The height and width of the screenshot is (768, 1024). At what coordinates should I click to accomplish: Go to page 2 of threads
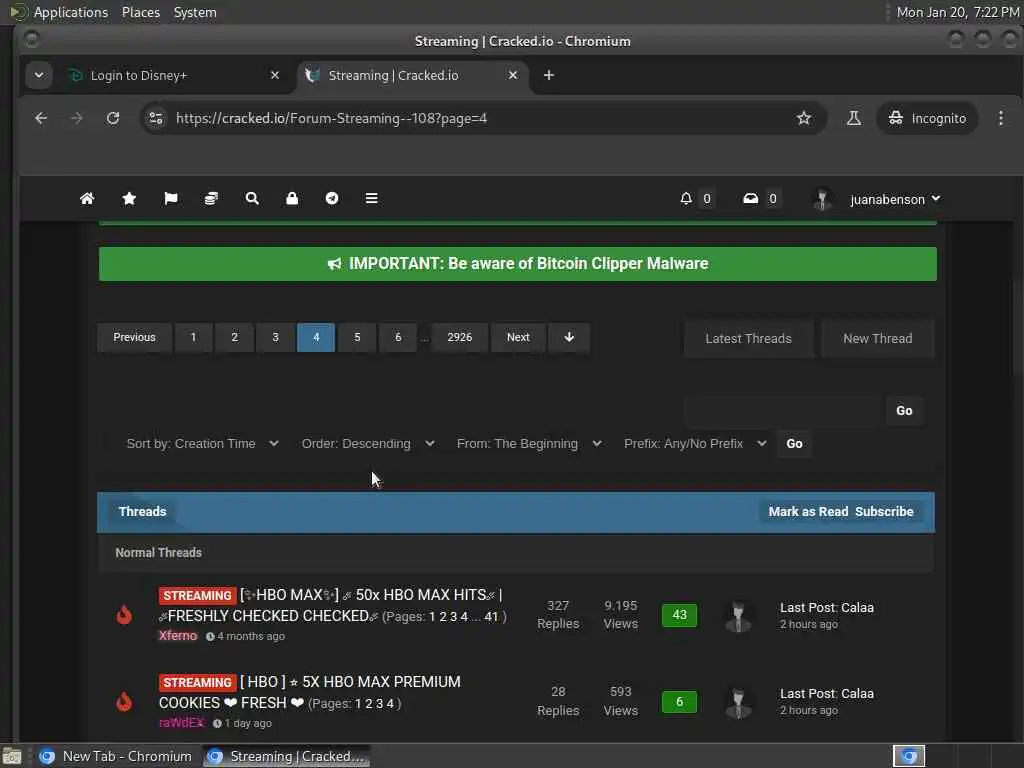pyautogui.click(x=234, y=338)
